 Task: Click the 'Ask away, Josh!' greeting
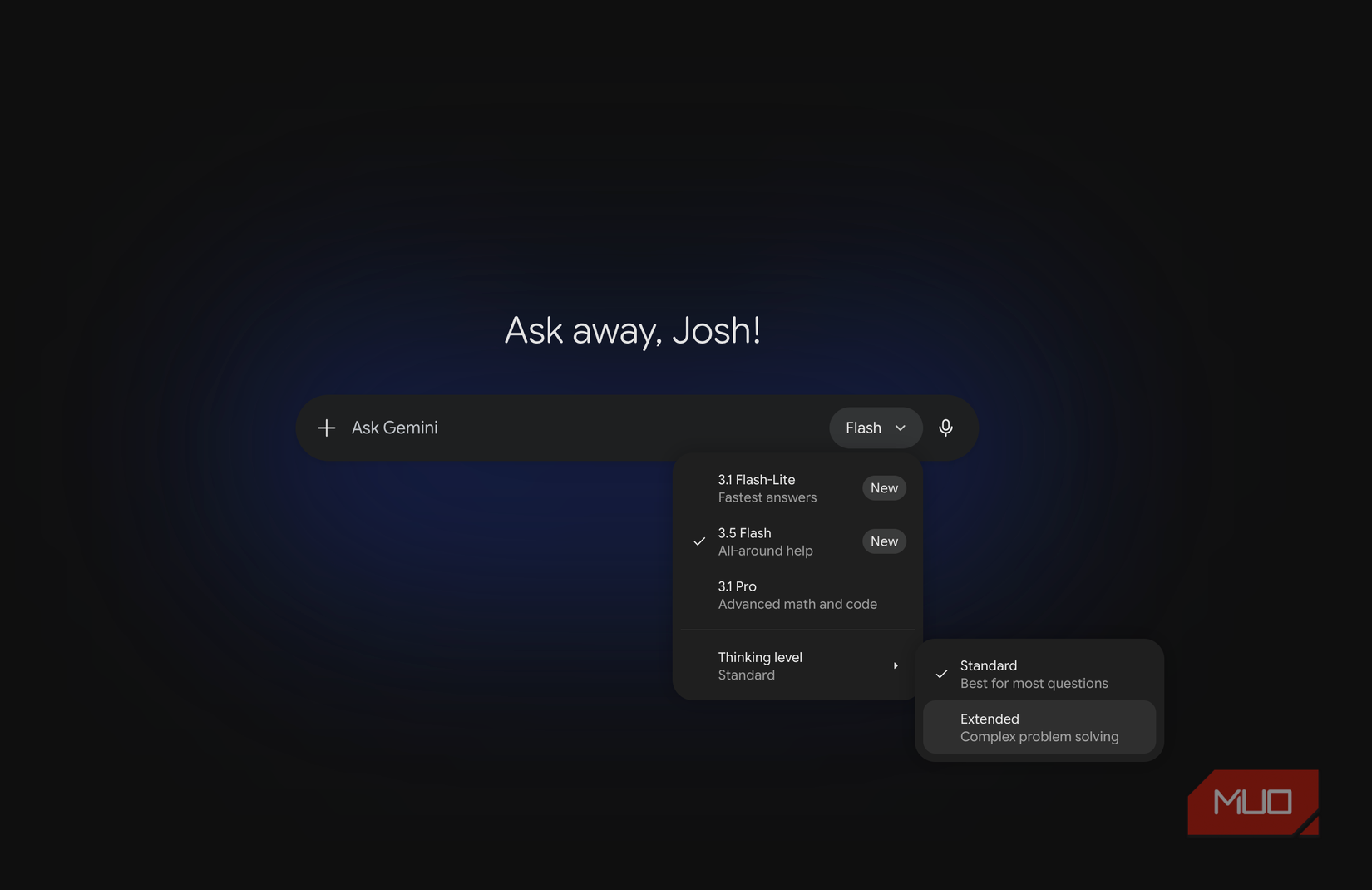pyautogui.click(x=633, y=330)
